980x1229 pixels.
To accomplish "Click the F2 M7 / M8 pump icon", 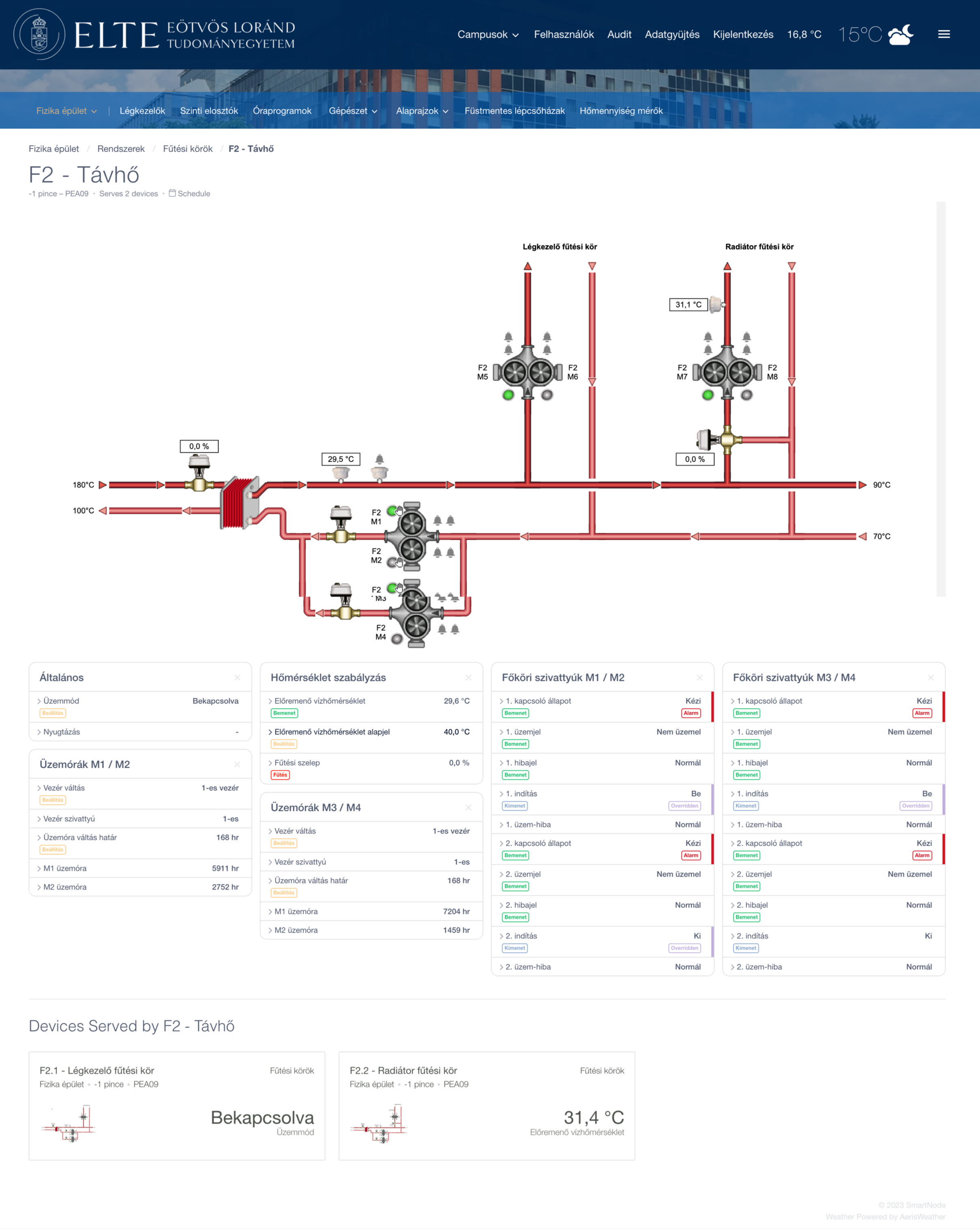I will point(727,373).
